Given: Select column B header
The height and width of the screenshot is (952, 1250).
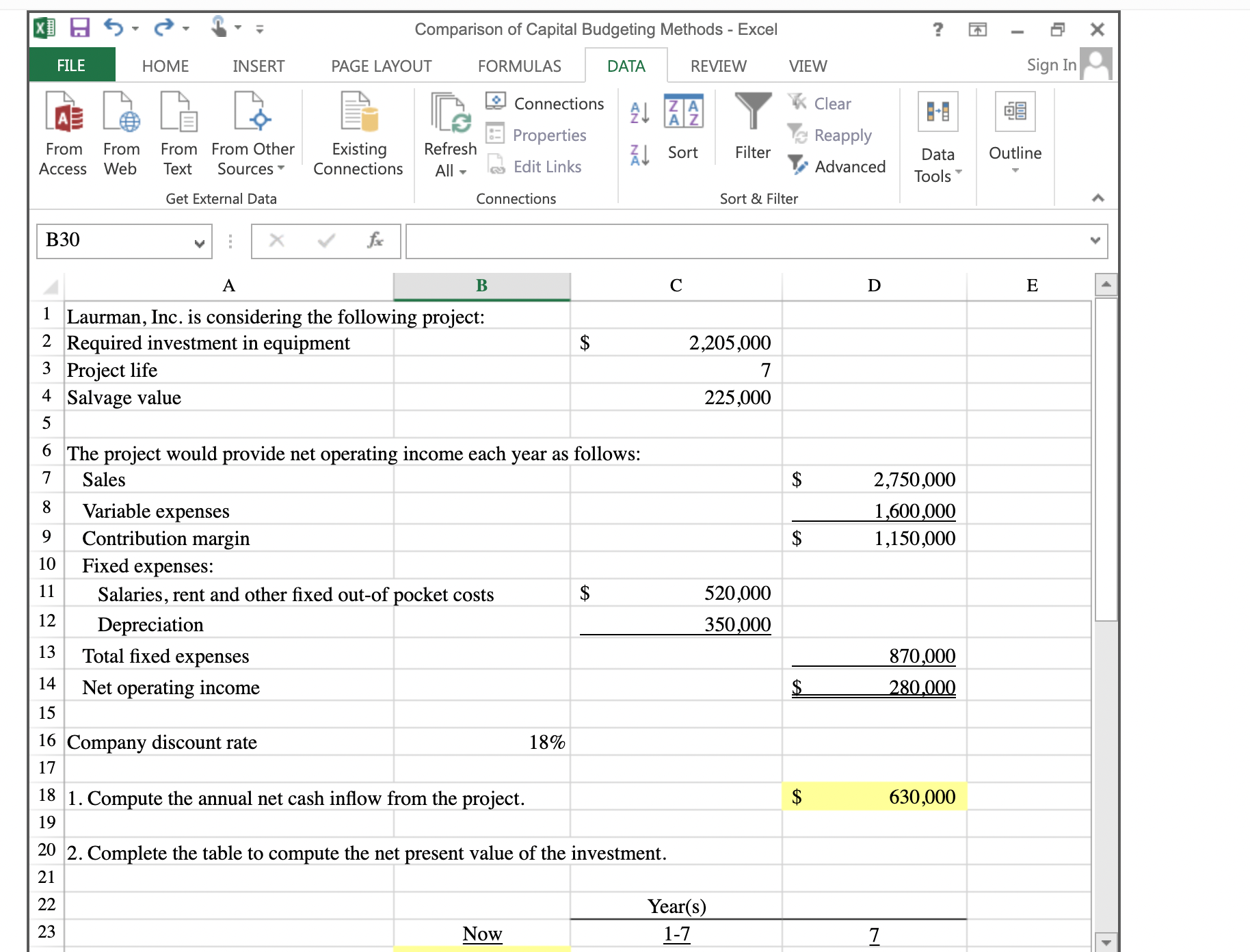Looking at the screenshot, I should click(x=482, y=286).
